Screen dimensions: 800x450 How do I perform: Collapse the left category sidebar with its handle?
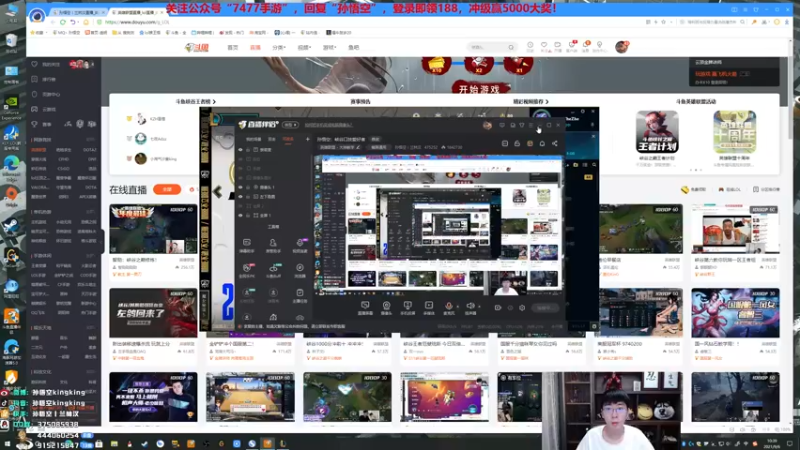tap(102, 241)
